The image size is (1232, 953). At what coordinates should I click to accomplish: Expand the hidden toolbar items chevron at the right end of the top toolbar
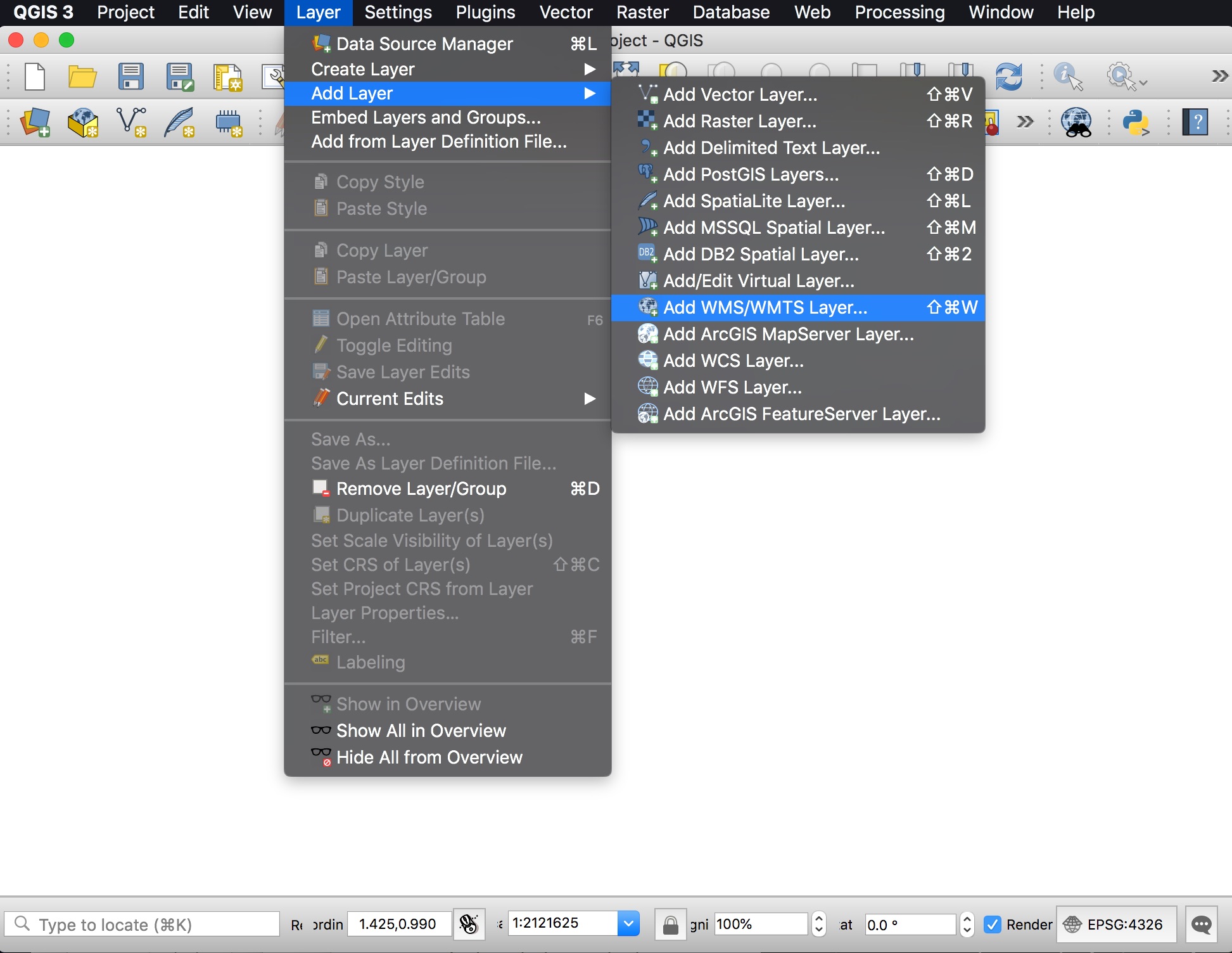coord(1219,77)
